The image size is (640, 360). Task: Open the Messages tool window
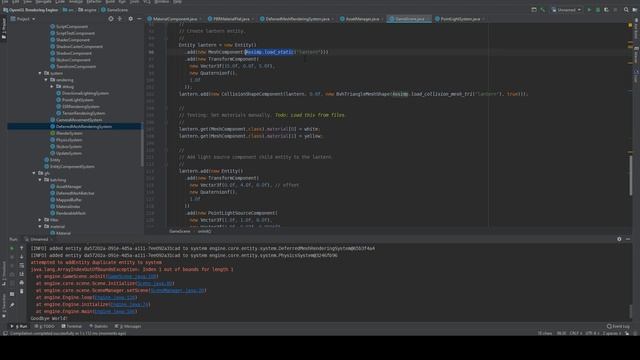(x=128, y=326)
